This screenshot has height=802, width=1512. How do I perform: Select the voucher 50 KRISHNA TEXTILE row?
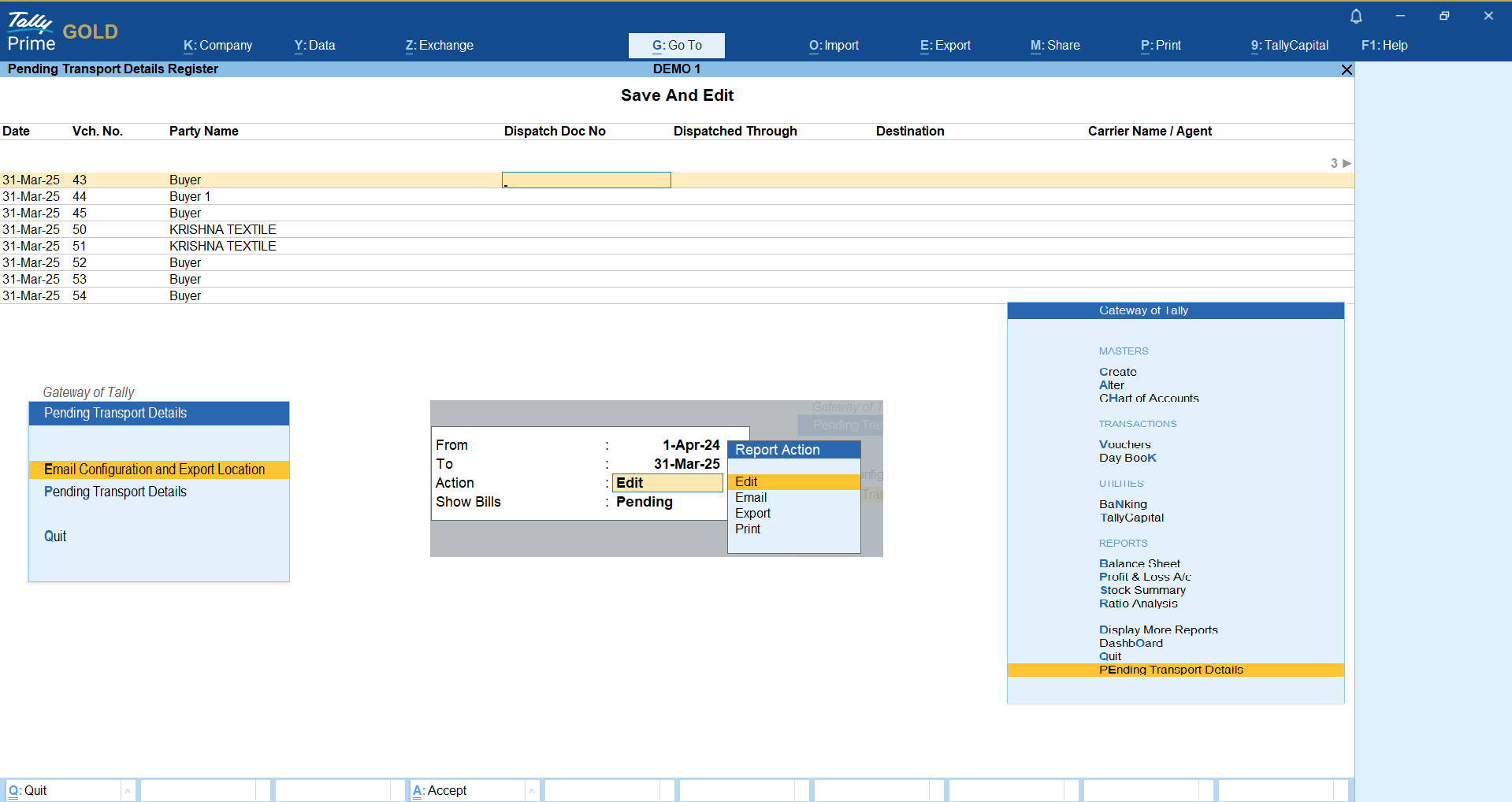click(x=222, y=230)
